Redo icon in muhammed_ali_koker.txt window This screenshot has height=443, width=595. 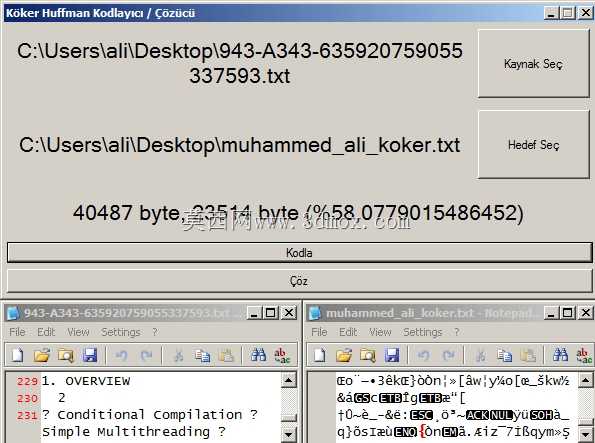click(448, 355)
